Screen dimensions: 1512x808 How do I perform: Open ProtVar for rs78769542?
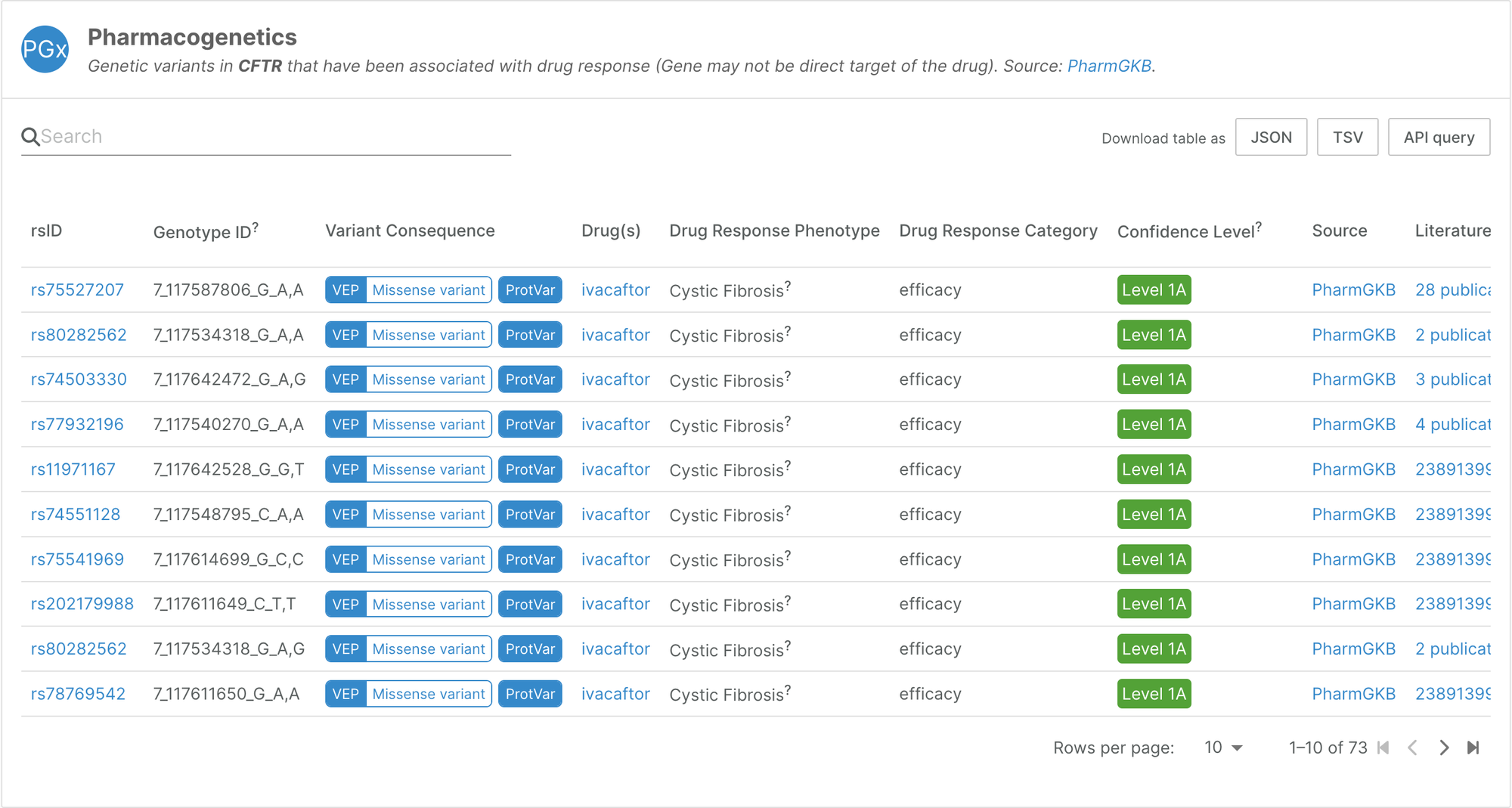tap(530, 694)
